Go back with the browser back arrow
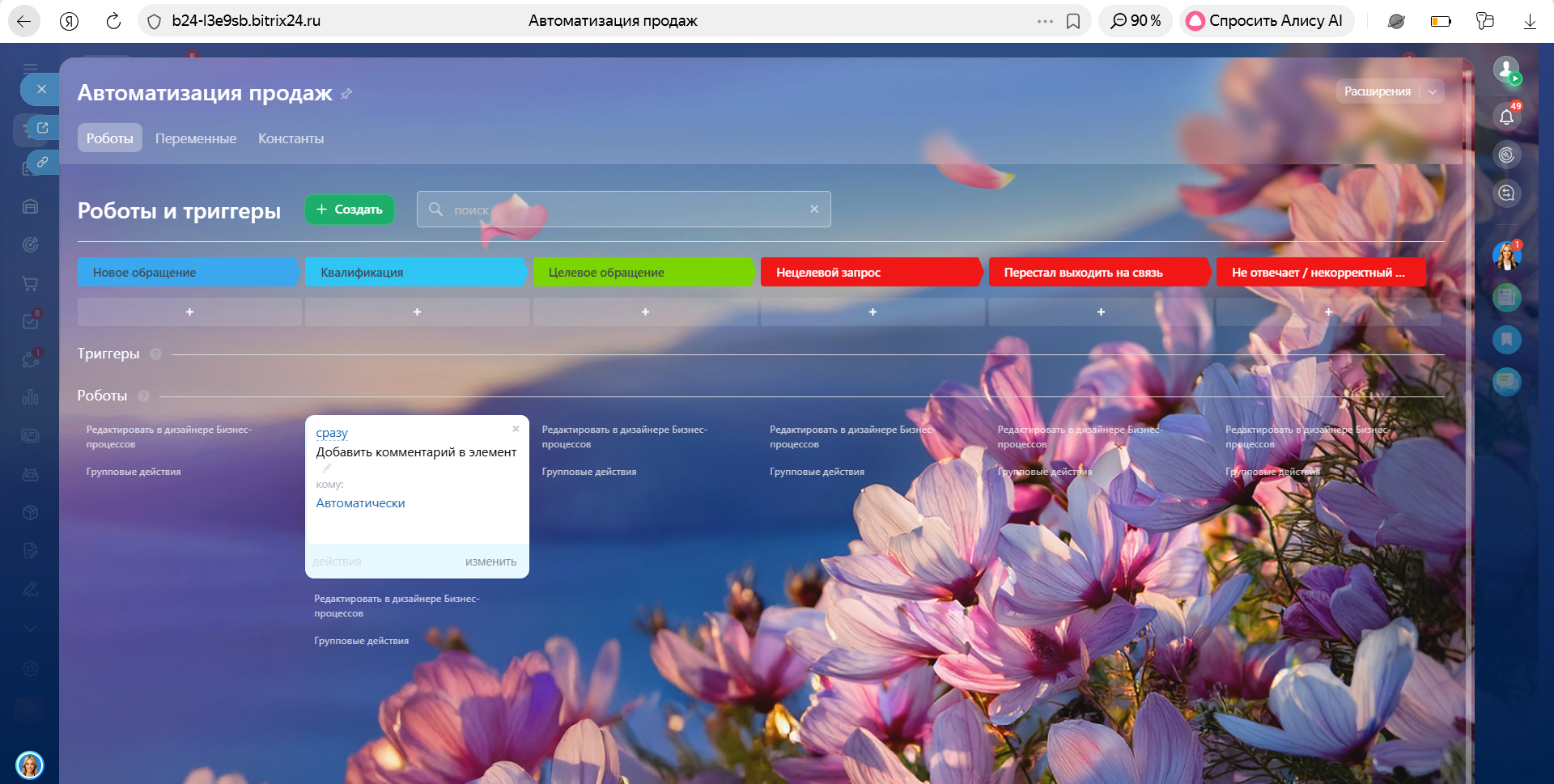 pos(24,21)
